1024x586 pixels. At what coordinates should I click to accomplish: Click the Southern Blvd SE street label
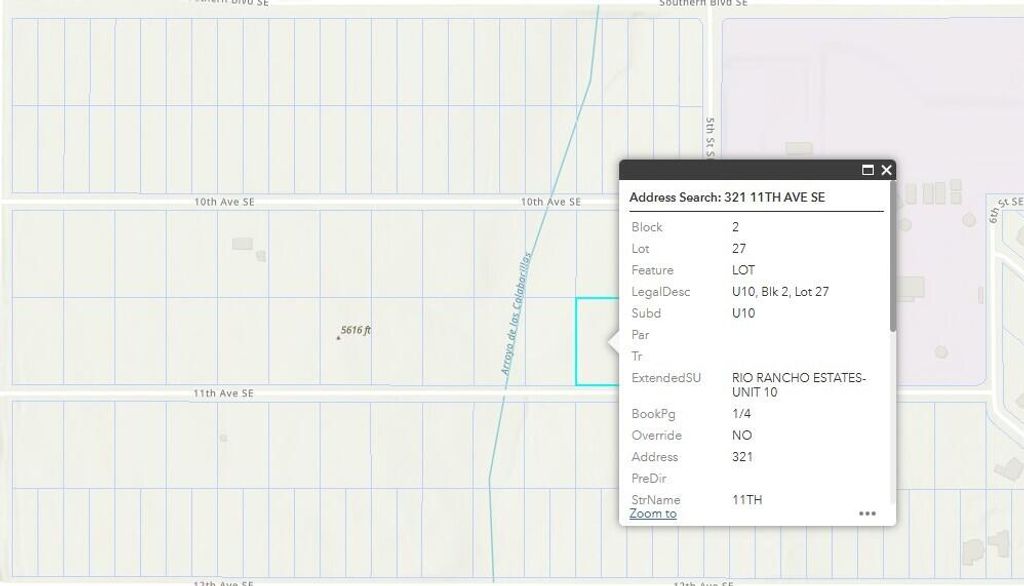pos(705,4)
